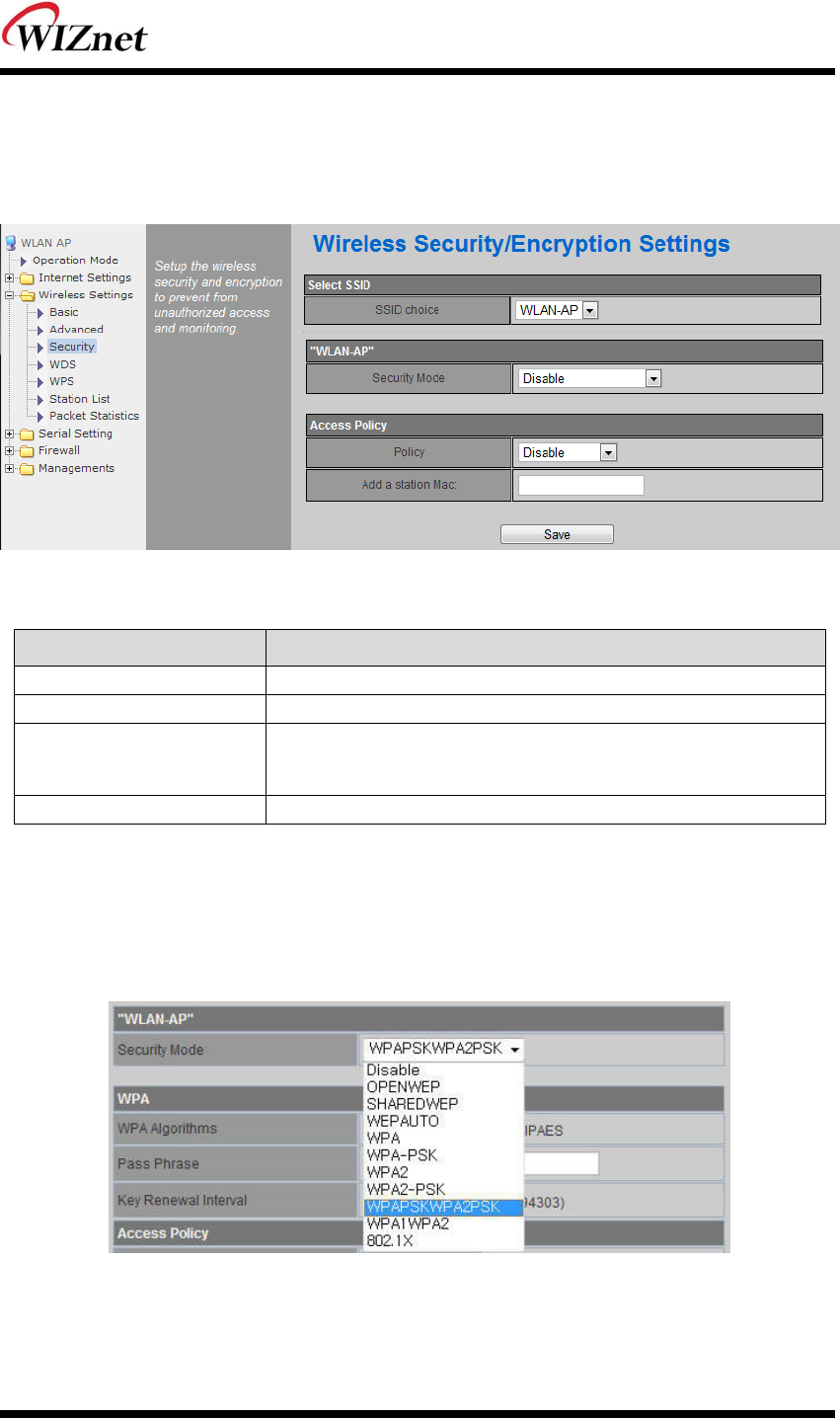Click the Serial Setting folder icon

pos(27,433)
